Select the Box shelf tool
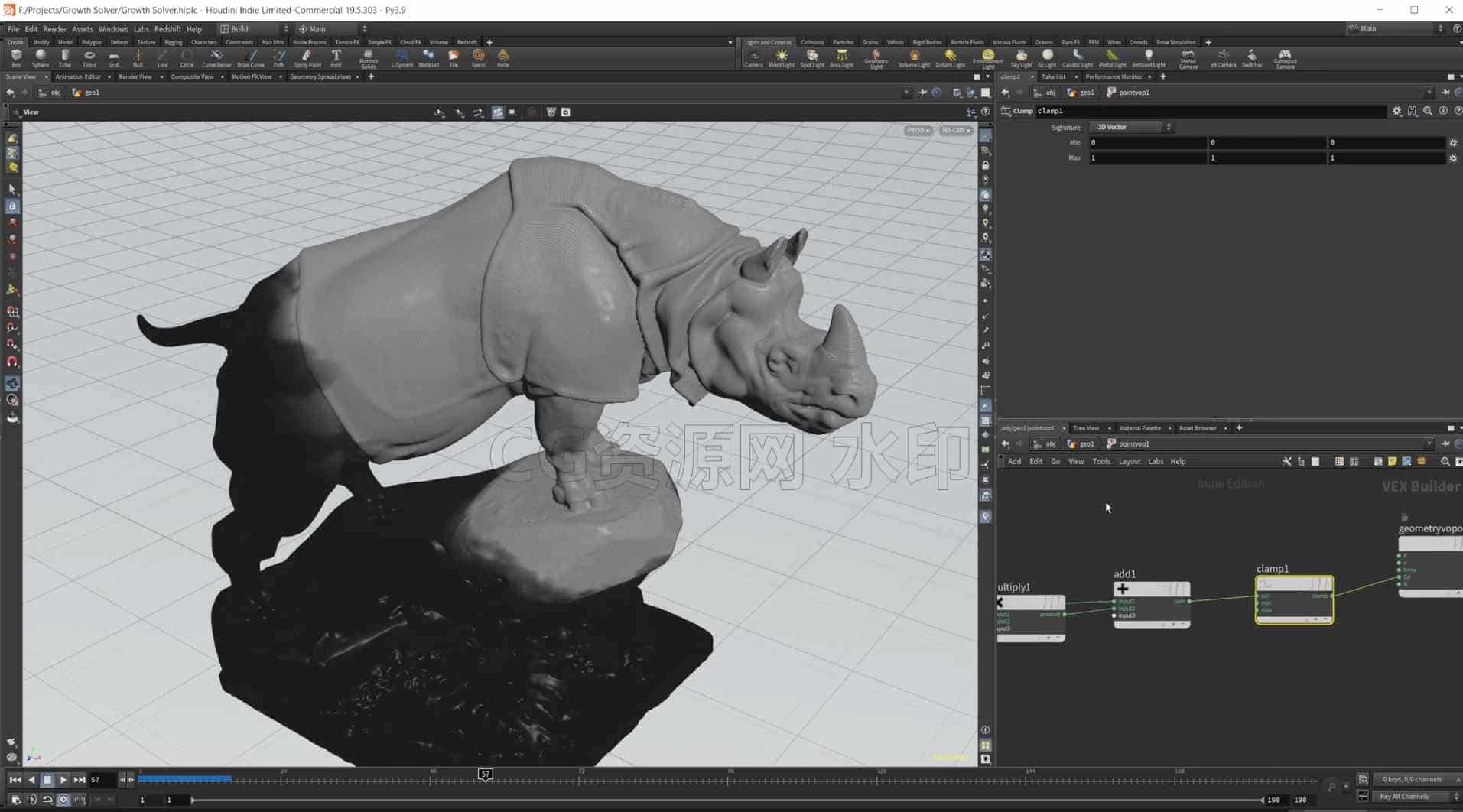Screen dimensions: 1463x812 pyautogui.click(x=16, y=58)
